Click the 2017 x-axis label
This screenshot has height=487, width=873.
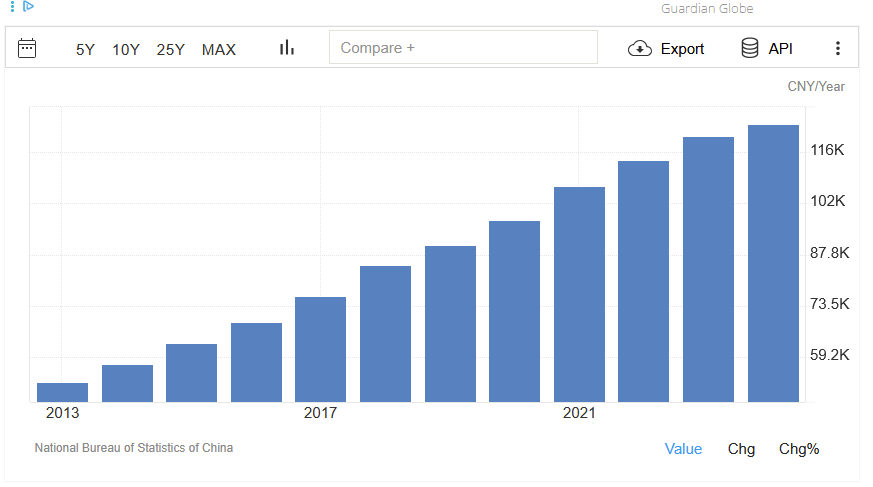pyautogui.click(x=320, y=413)
